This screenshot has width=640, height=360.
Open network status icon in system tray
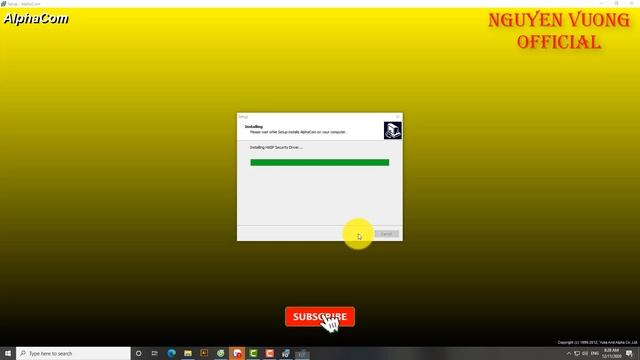point(577,353)
